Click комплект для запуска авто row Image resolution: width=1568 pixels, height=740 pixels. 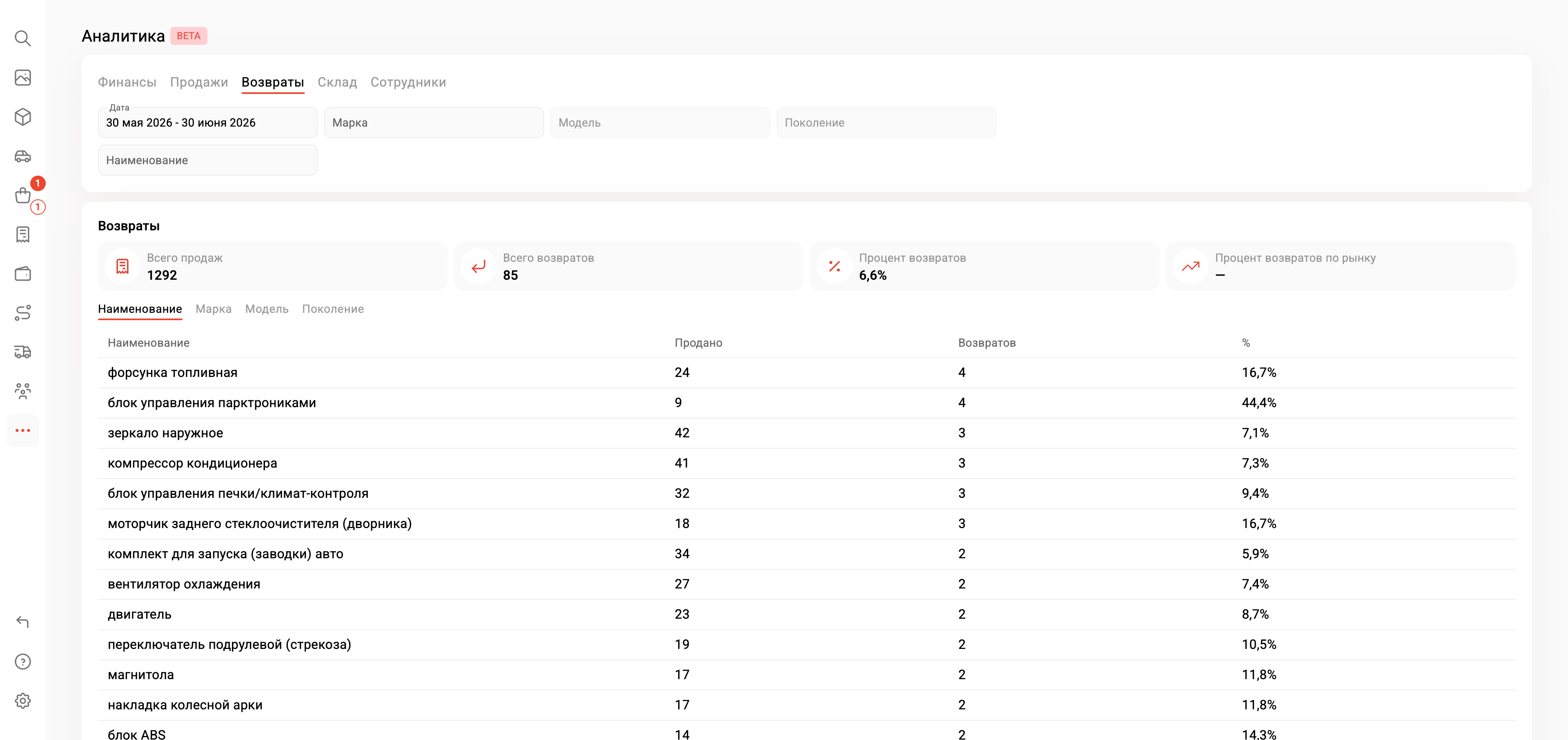(806, 554)
